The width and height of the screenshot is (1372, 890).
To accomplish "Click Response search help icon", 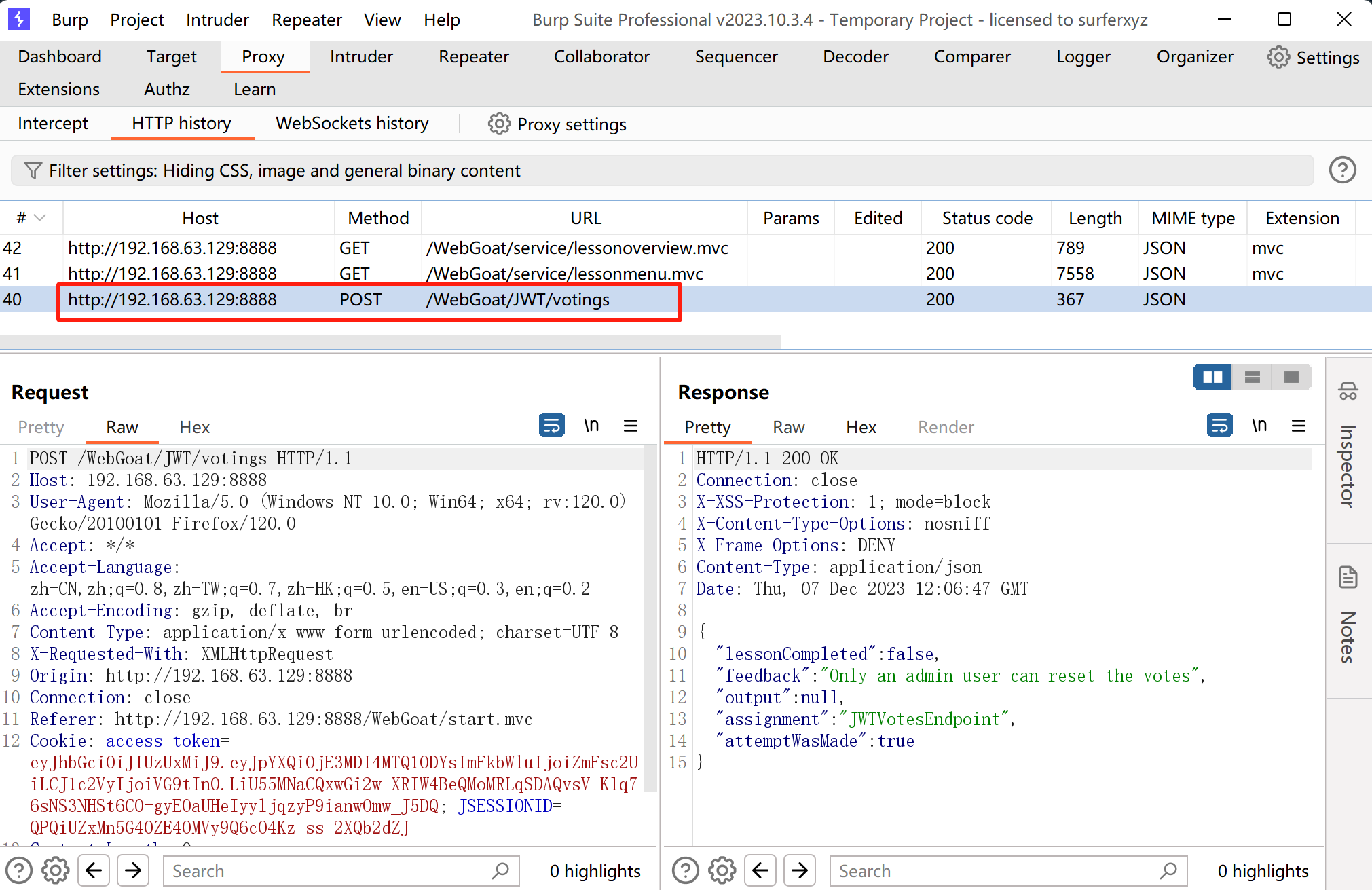I will [x=686, y=870].
